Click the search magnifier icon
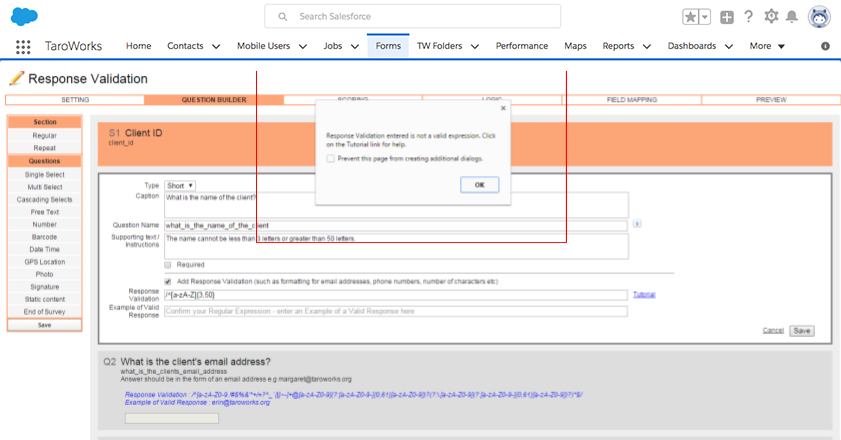The height and width of the screenshot is (440, 841). point(283,17)
